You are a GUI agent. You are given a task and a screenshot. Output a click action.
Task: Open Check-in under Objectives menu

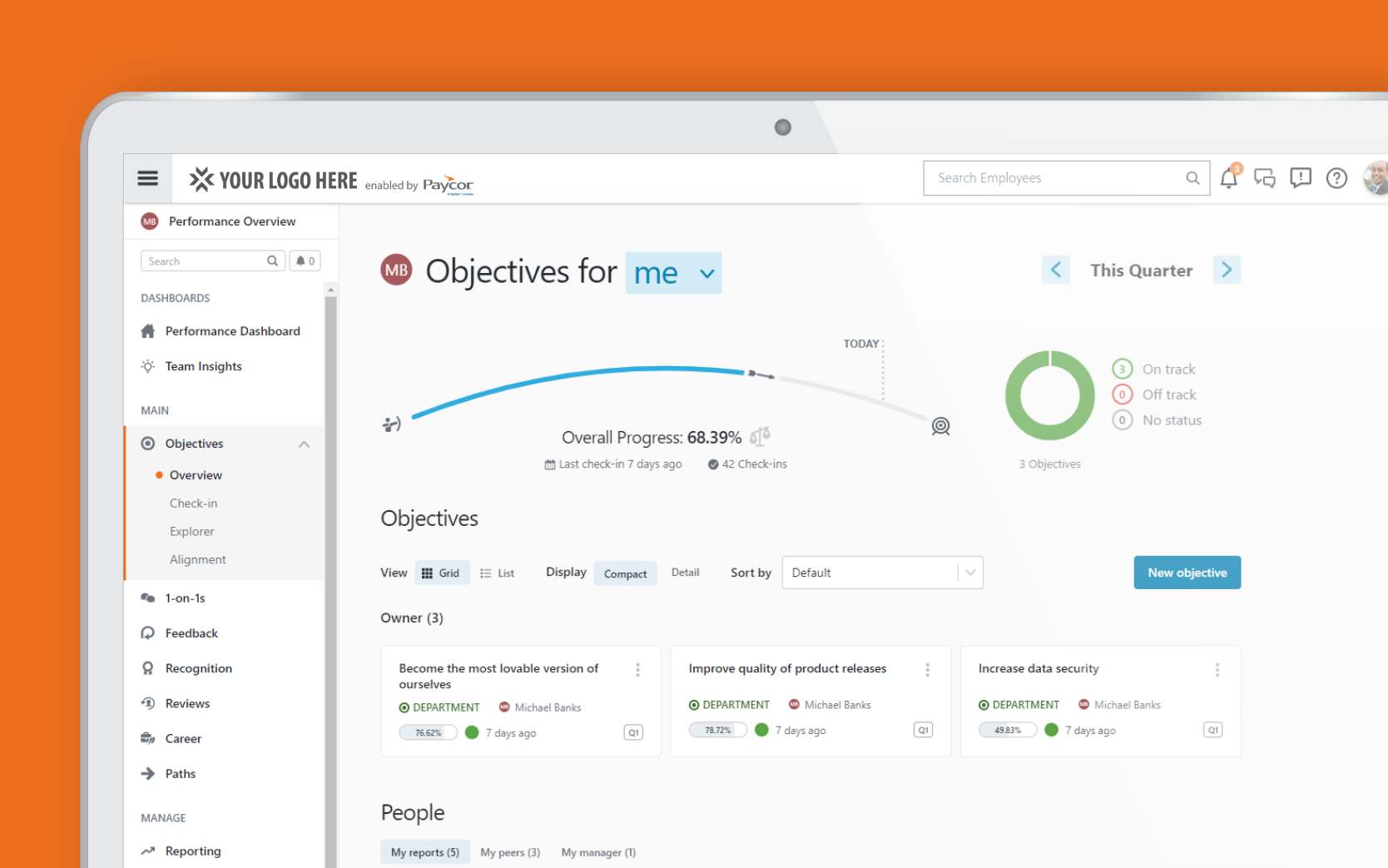193,503
